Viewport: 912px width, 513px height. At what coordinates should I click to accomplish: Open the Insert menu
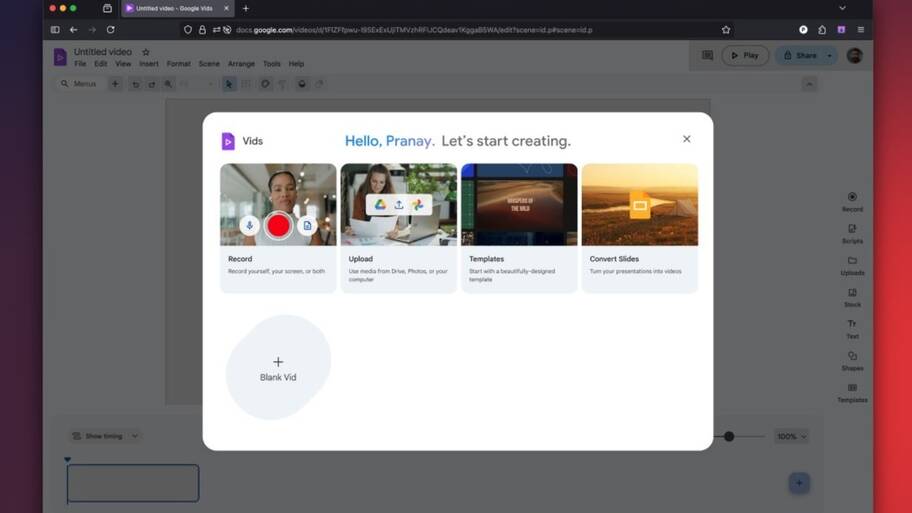[x=149, y=64]
